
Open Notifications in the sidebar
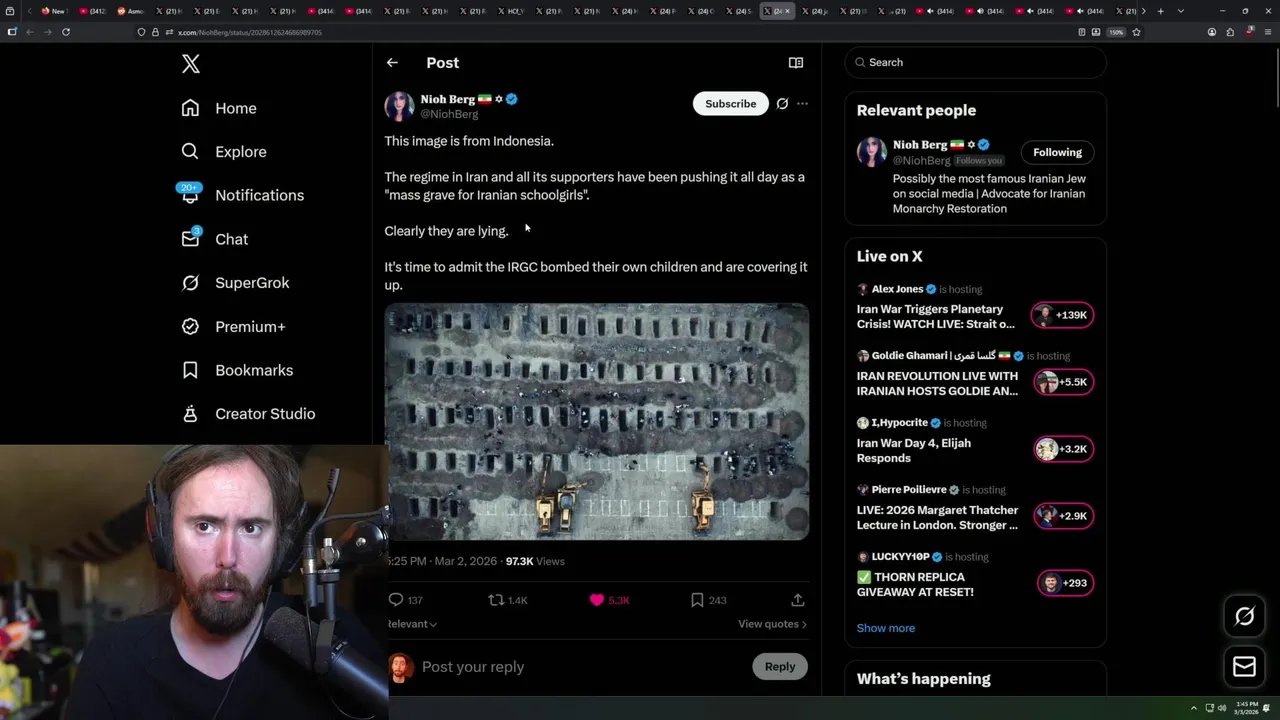pyautogui.click(x=258, y=195)
